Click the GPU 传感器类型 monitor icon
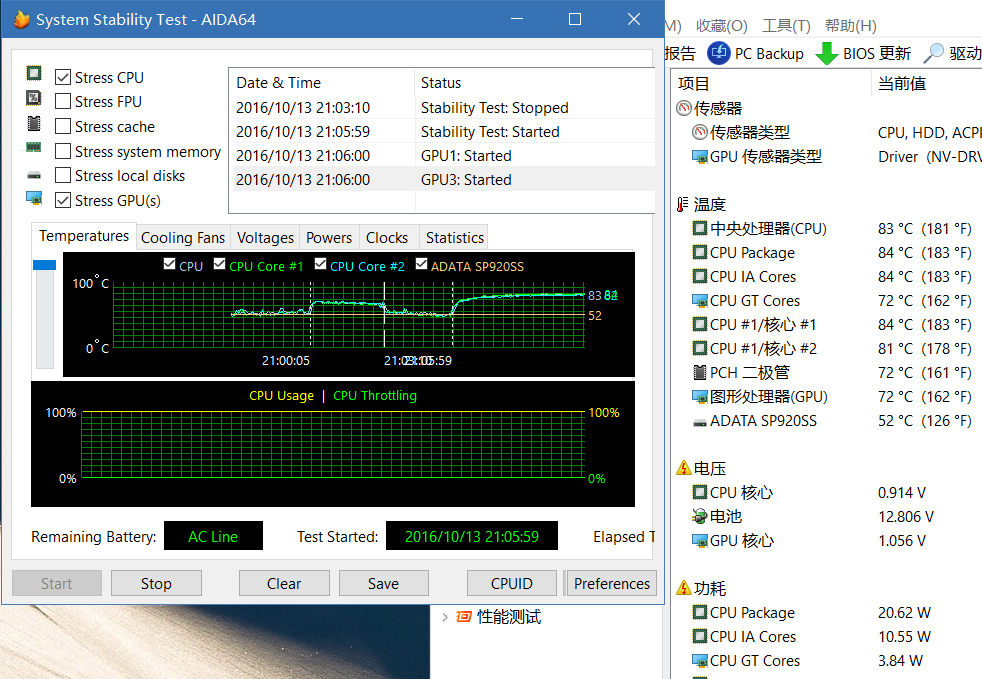 click(700, 157)
